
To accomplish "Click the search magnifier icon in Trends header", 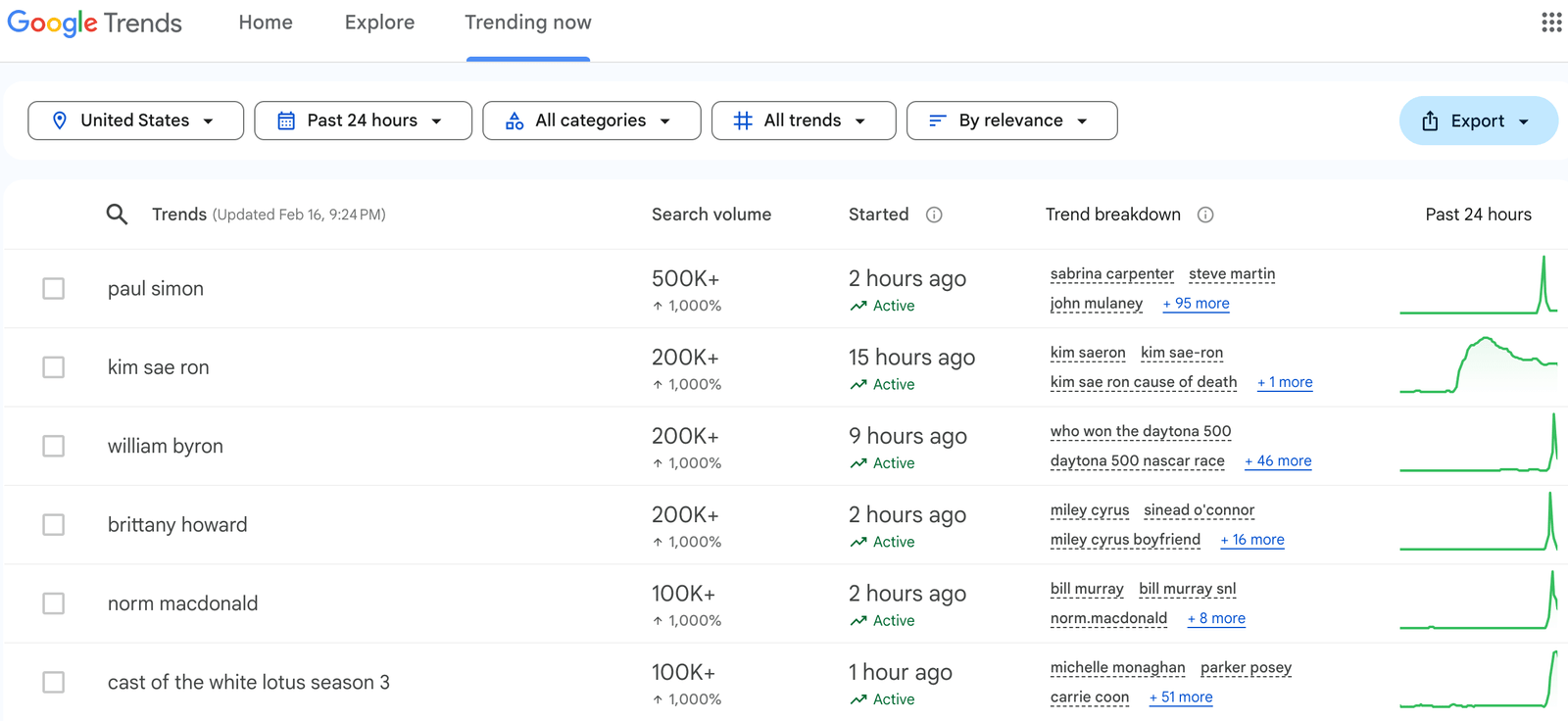I will click(117, 215).
